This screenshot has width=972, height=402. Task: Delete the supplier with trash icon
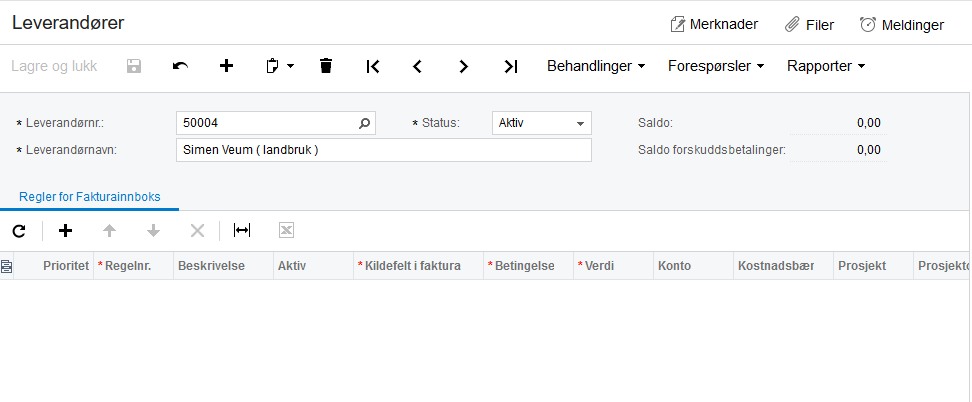[x=326, y=66]
